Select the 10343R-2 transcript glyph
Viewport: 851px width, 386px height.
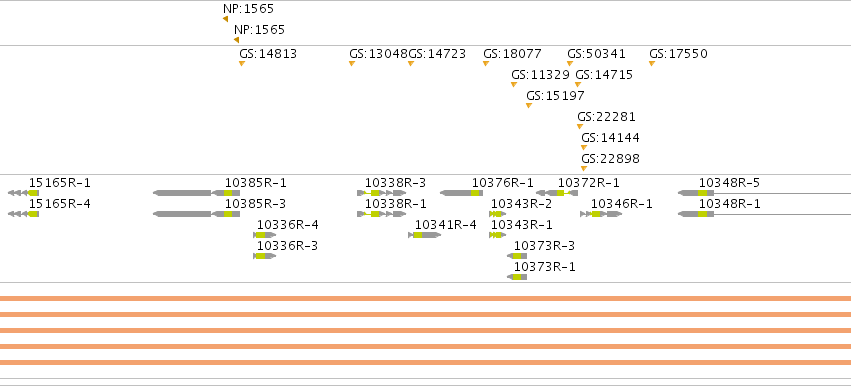tap(498, 214)
